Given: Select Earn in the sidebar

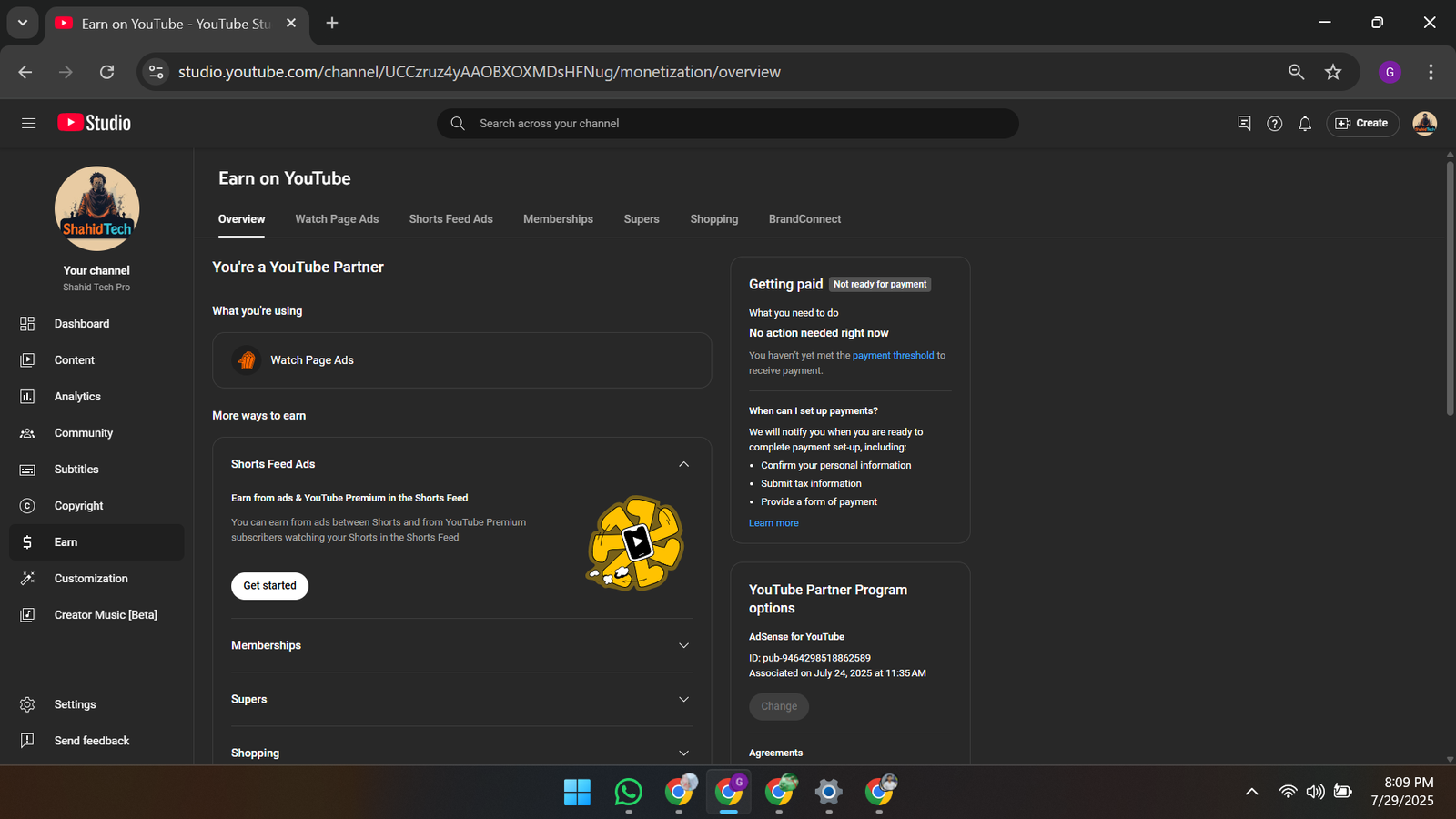Looking at the screenshot, I should pyautogui.click(x=96, y=542).
